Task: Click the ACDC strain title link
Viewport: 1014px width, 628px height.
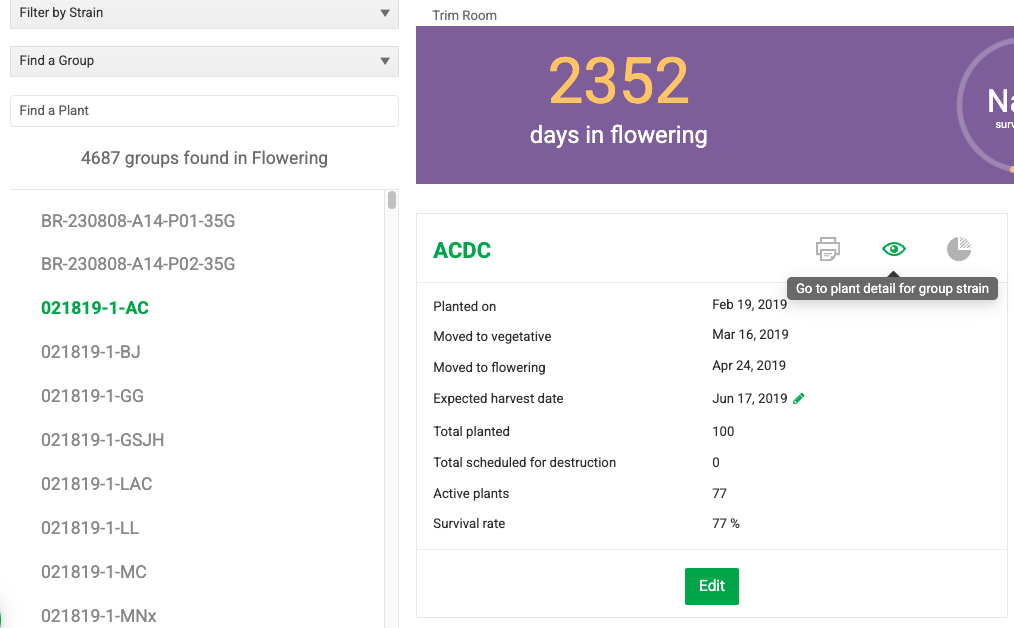Action: pyautogui.click(x=462, y=250)
